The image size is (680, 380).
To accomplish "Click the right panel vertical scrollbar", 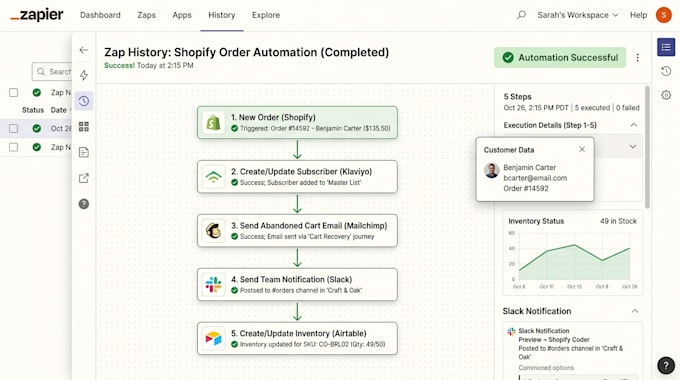I will [647, 147].
